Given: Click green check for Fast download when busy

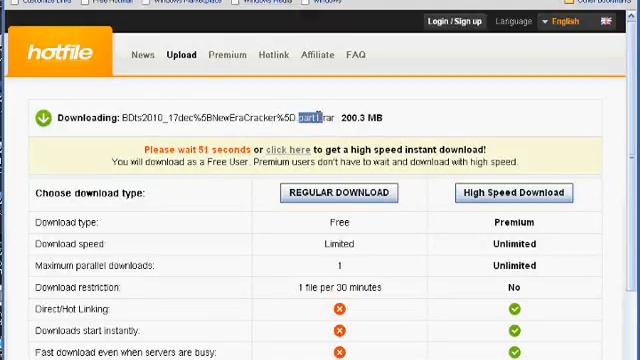Looking at the screenshot, I should click(x=514, y=352).
